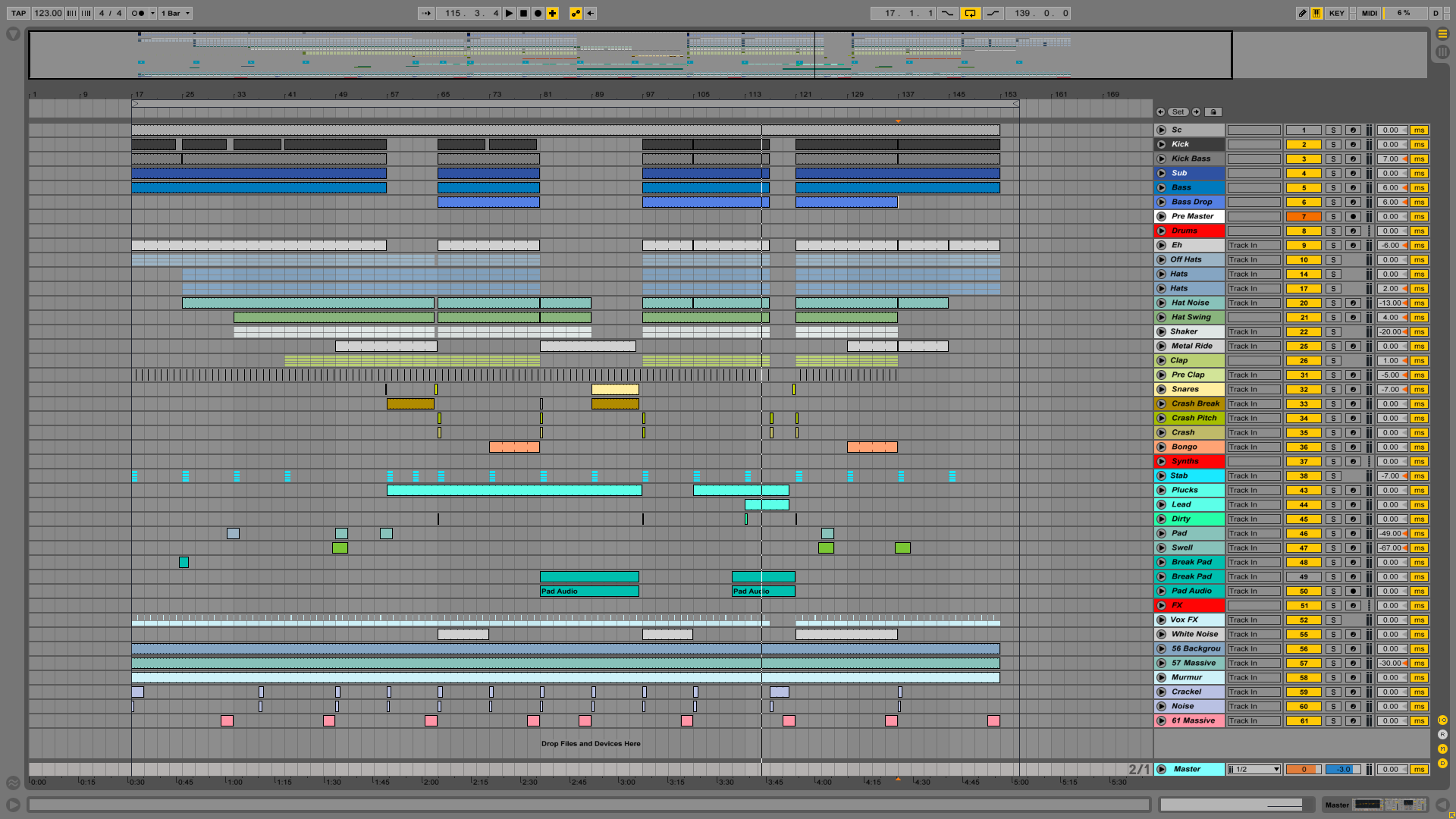Toggle the Punch-Out switch
The height and width of the screenshot is (819, 1456).
click(x=993, y=13)
